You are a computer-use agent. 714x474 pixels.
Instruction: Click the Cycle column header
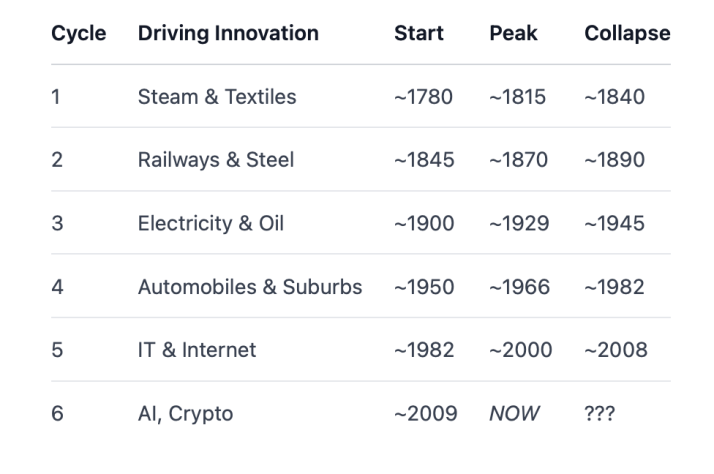point(78,33)
